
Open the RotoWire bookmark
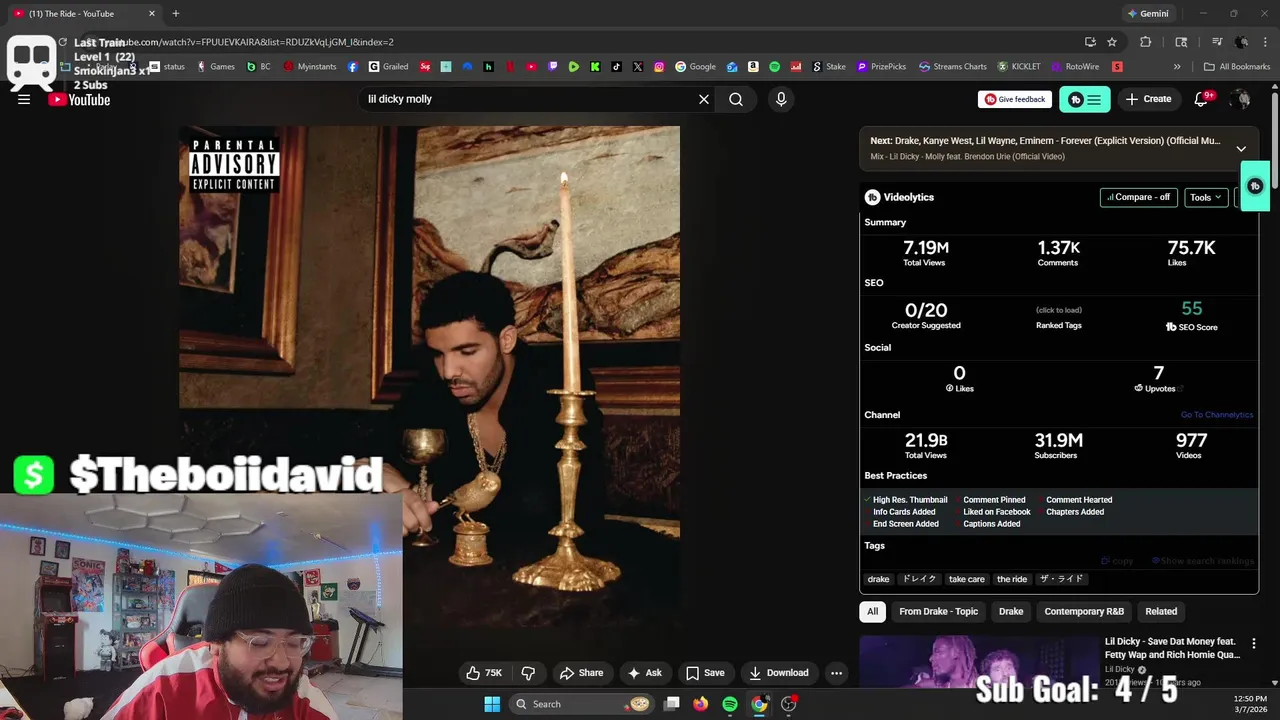[1074, 67]
